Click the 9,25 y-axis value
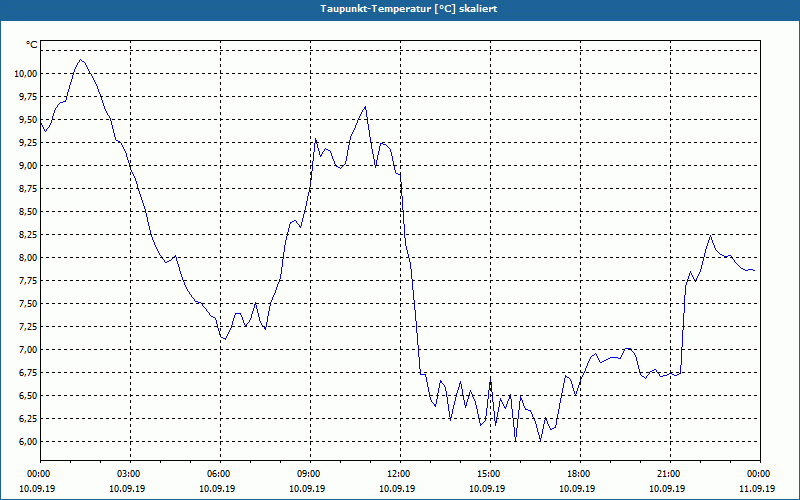Screen dimensions: 800x500 [x=27, y=142]
